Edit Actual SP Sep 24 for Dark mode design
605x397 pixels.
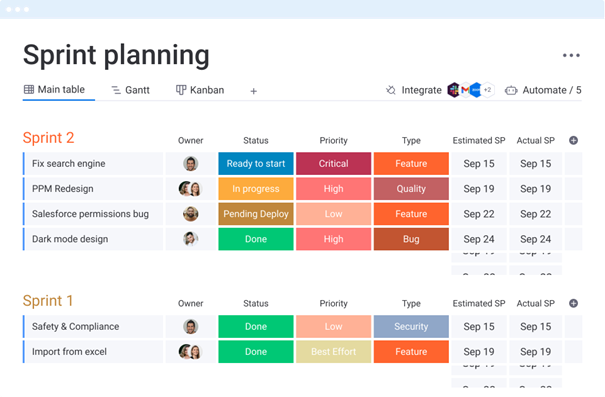tap(536, 239)
